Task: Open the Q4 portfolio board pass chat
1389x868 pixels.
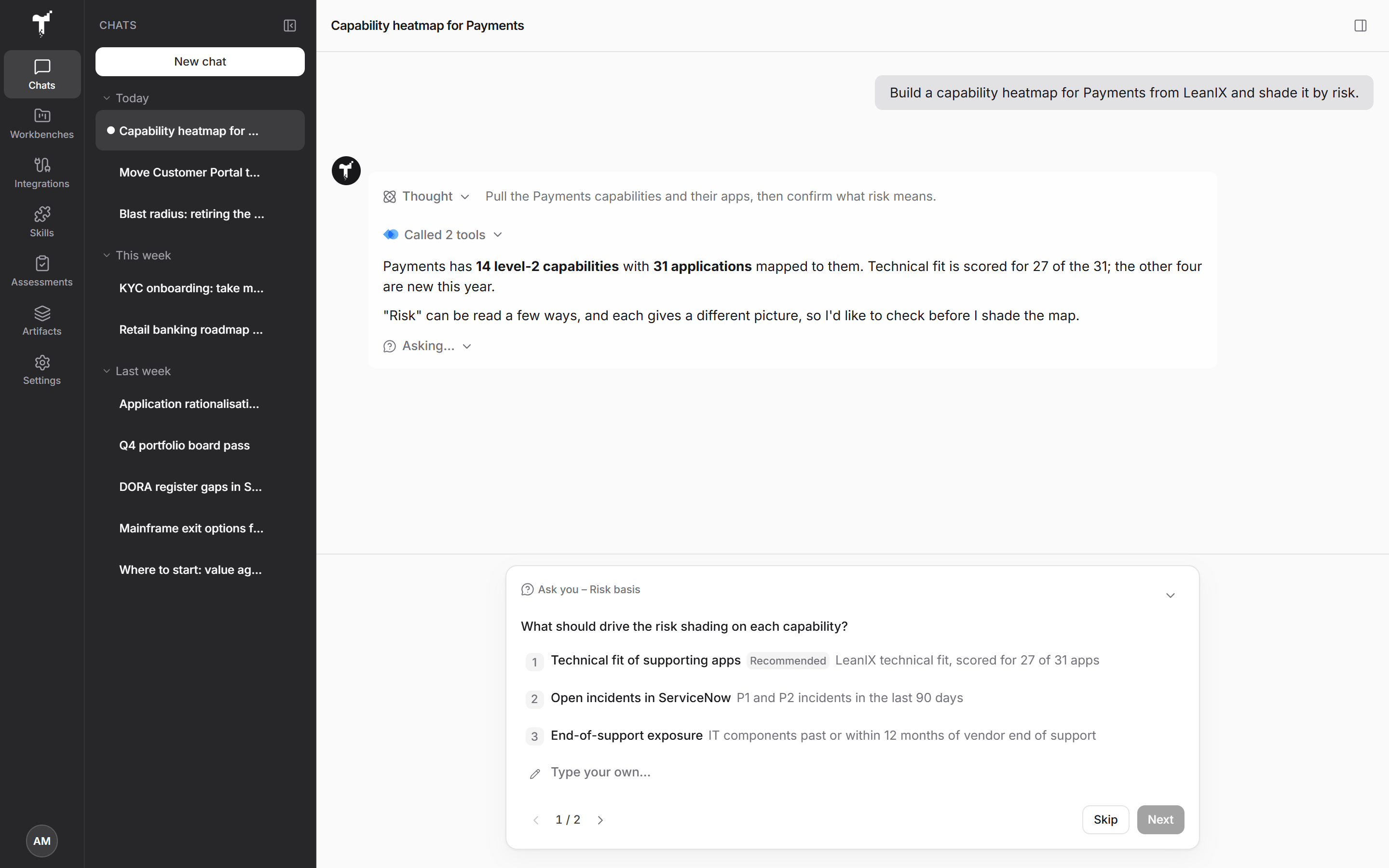Action: click(200, 446)
